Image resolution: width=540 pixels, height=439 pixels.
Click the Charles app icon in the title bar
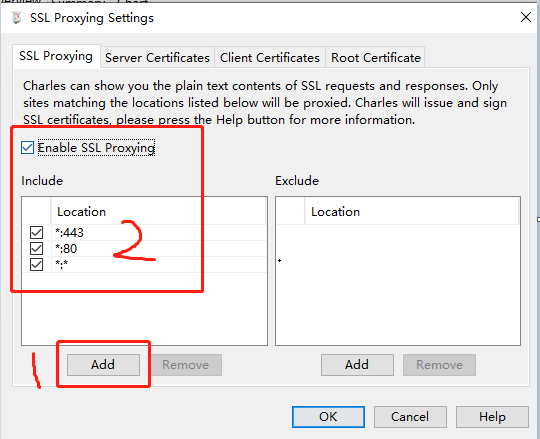tap(17, 18)
